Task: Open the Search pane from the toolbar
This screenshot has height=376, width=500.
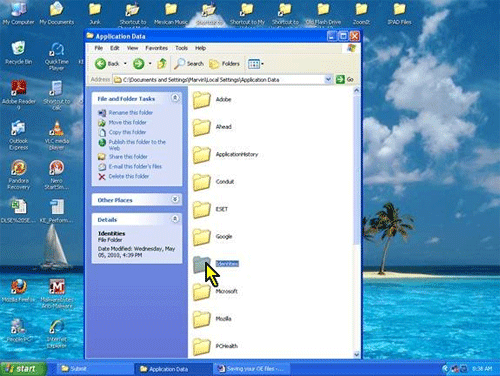Action: [x=189, y=63]
